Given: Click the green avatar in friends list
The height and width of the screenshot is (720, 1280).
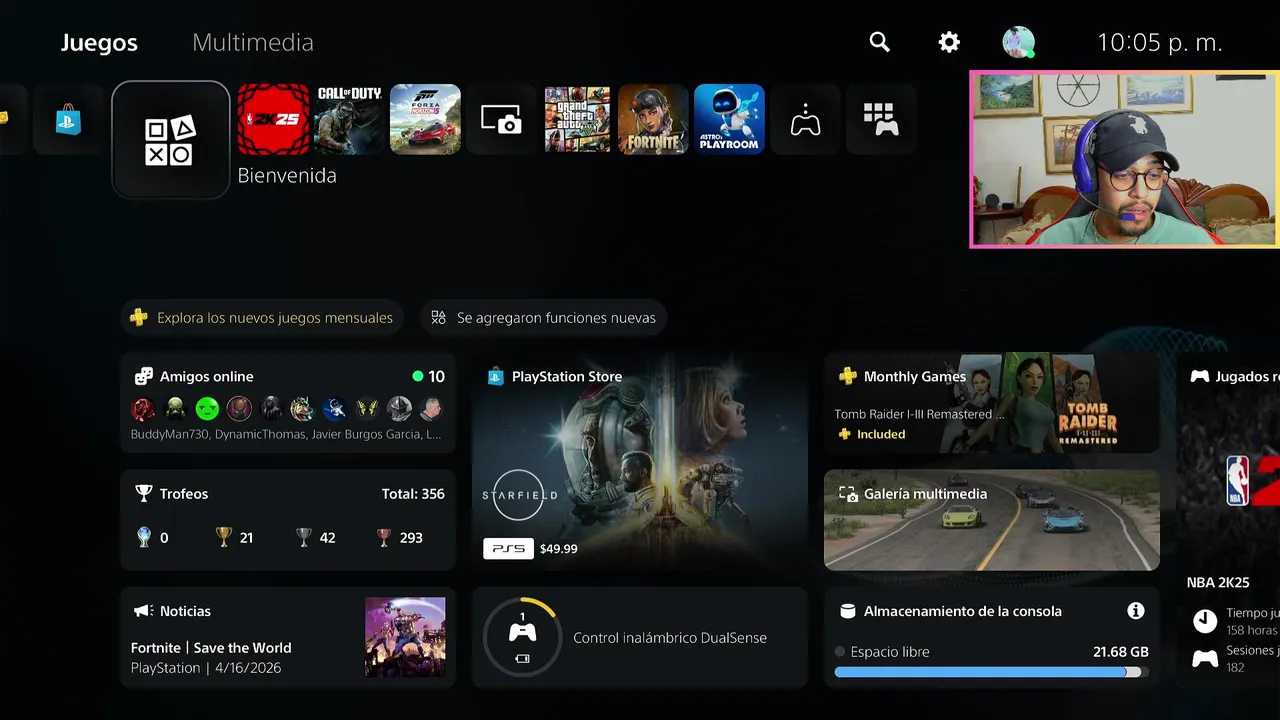Looking at the screenshot, I should pyautogui.click(x=207, y=408).
